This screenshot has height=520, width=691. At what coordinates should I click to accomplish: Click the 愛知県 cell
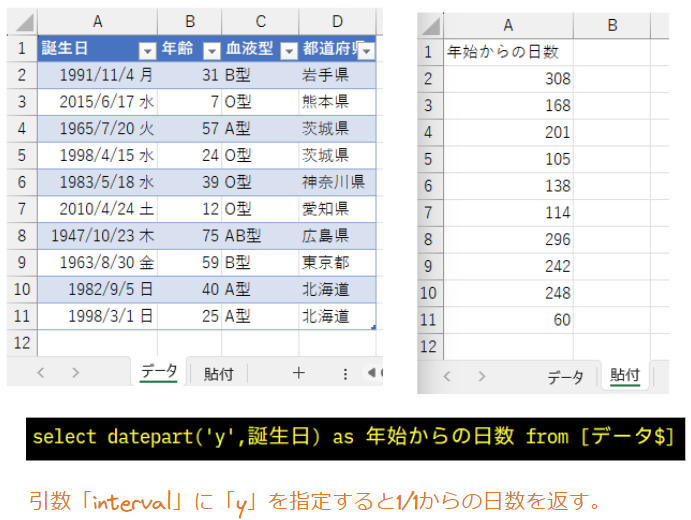pyautogui.click(x=338, y=209)
